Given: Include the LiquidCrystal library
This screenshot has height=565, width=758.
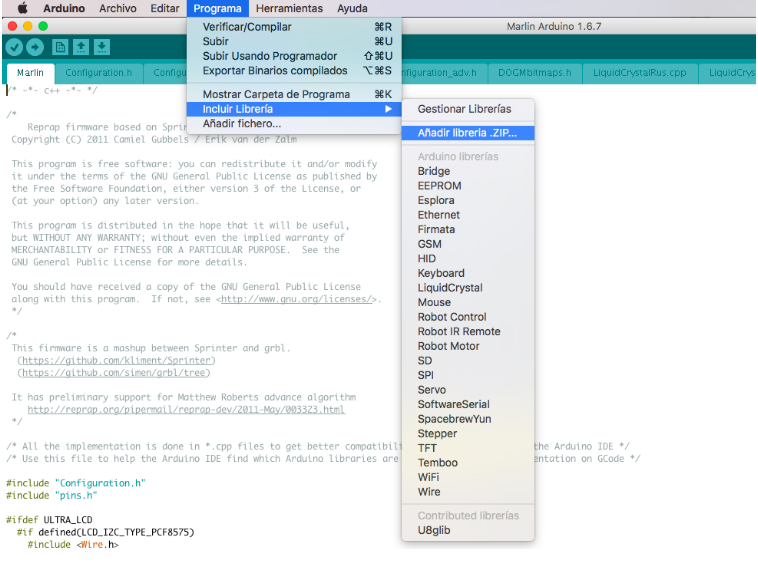Looking at the screenshot, I should pyautogui.click(x=467, y=288).
